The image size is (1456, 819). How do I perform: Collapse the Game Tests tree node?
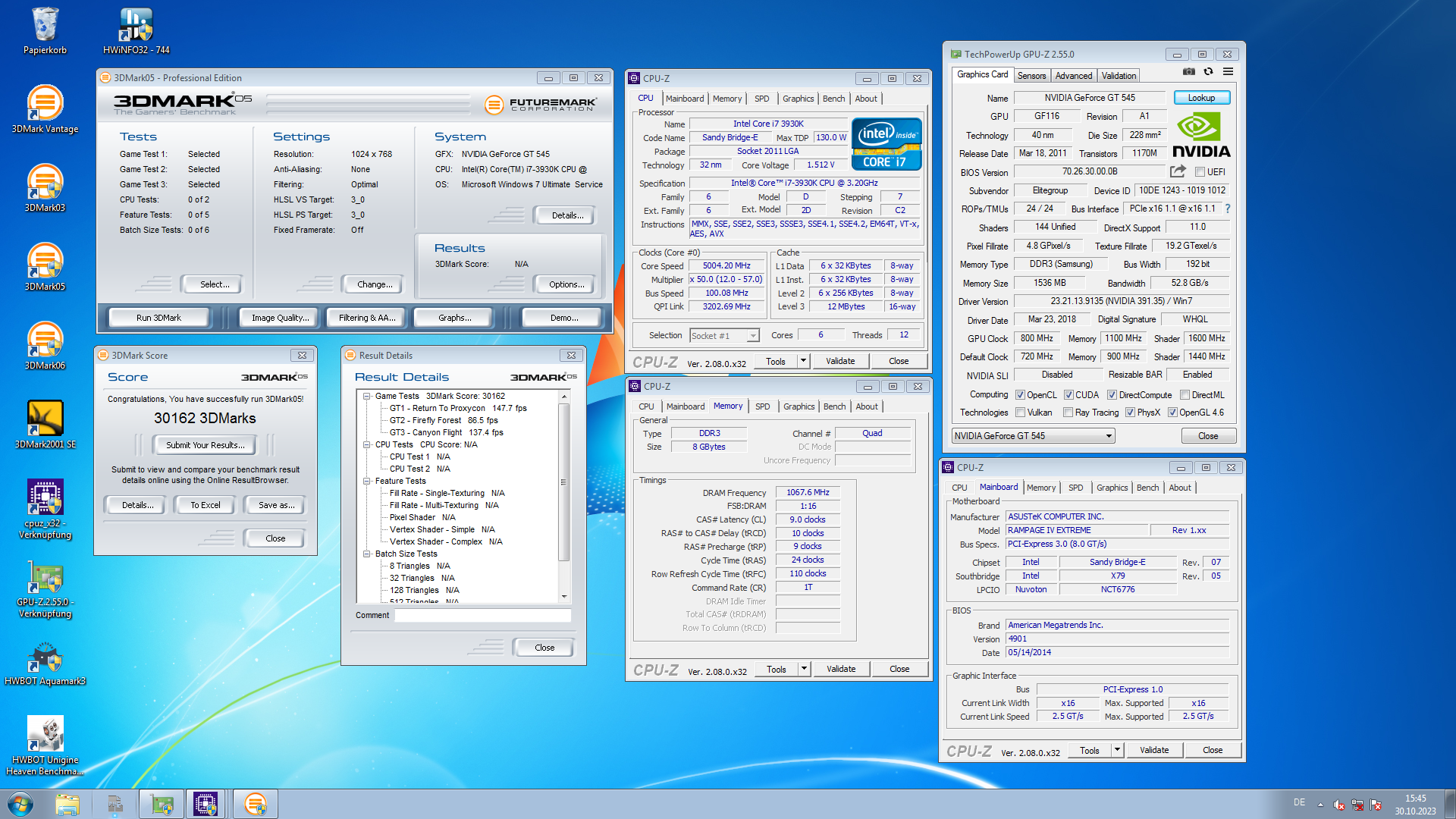[x=367, y=396]
